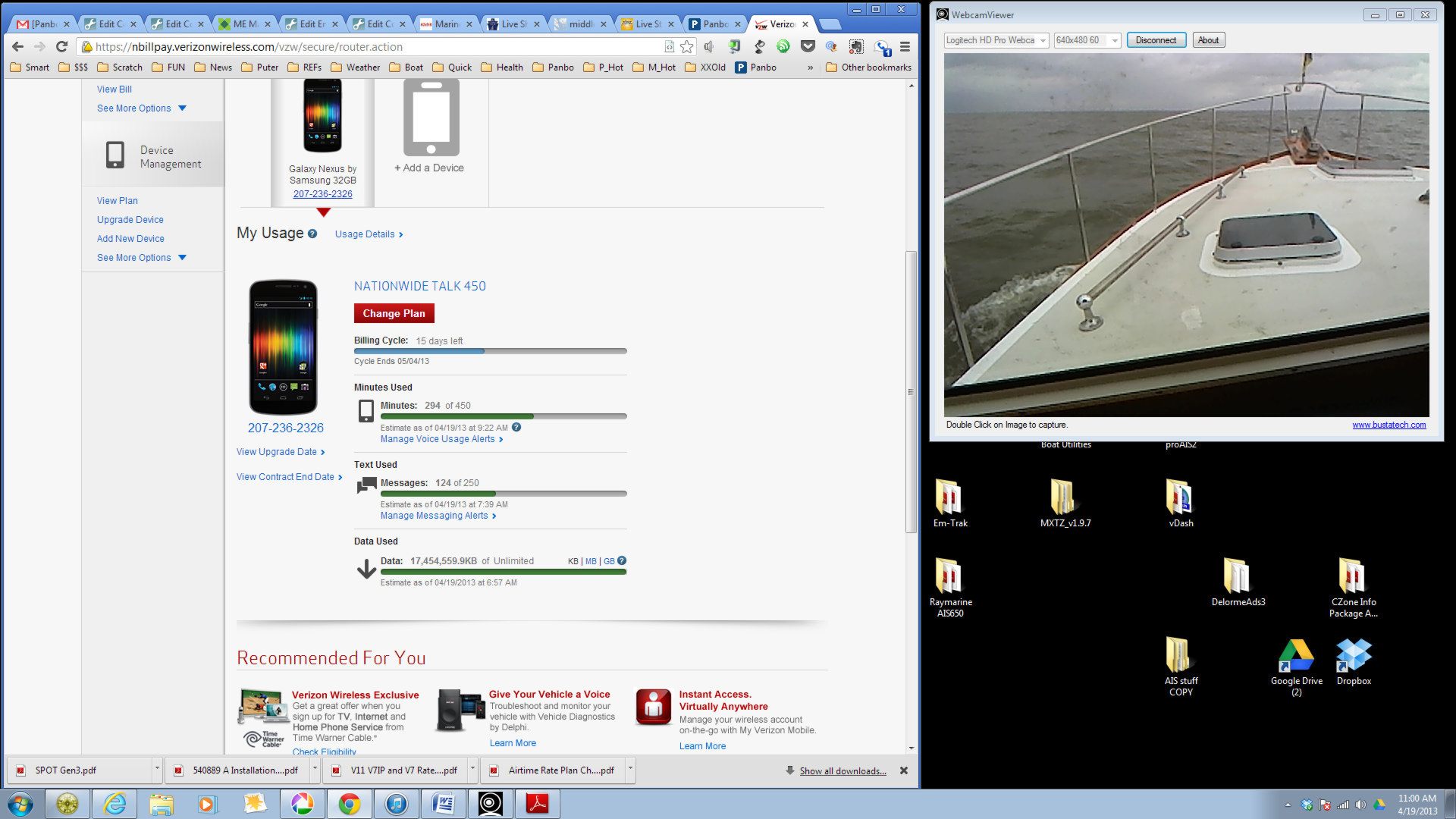Reload the Verizon page
The width and height of the screenshot is (1456, 819).
(x=61, y=47)
